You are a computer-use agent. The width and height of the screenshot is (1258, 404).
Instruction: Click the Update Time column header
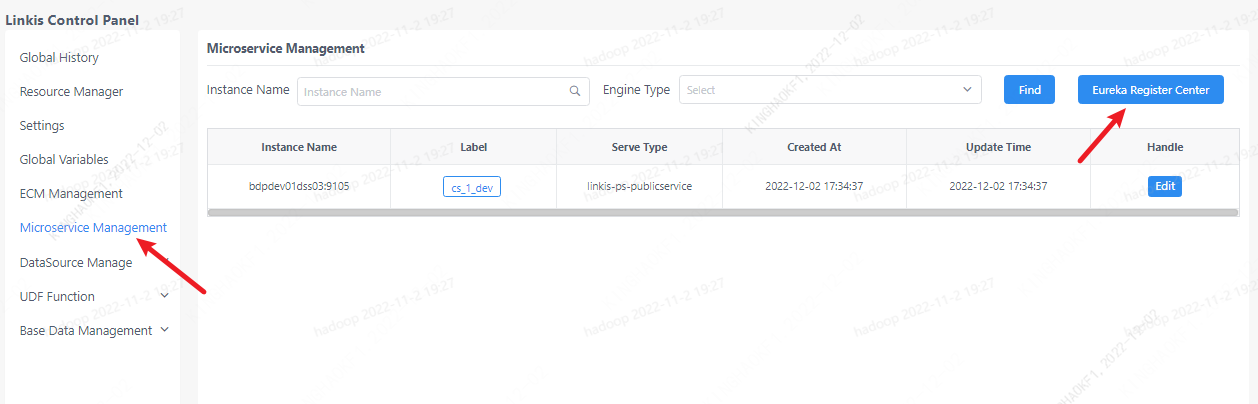point(997,147)
